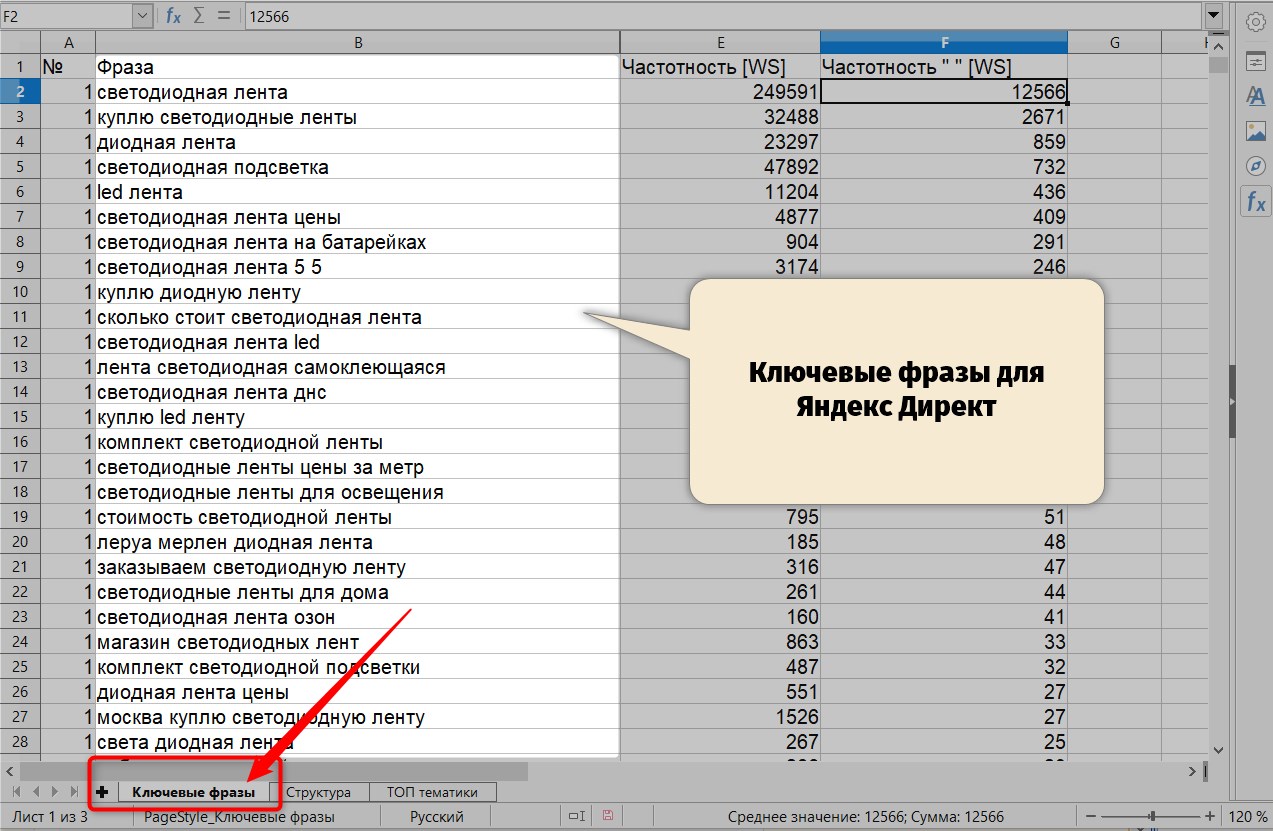Click the select-all corner box
The image size is (1273, 831).
[20, 42]
